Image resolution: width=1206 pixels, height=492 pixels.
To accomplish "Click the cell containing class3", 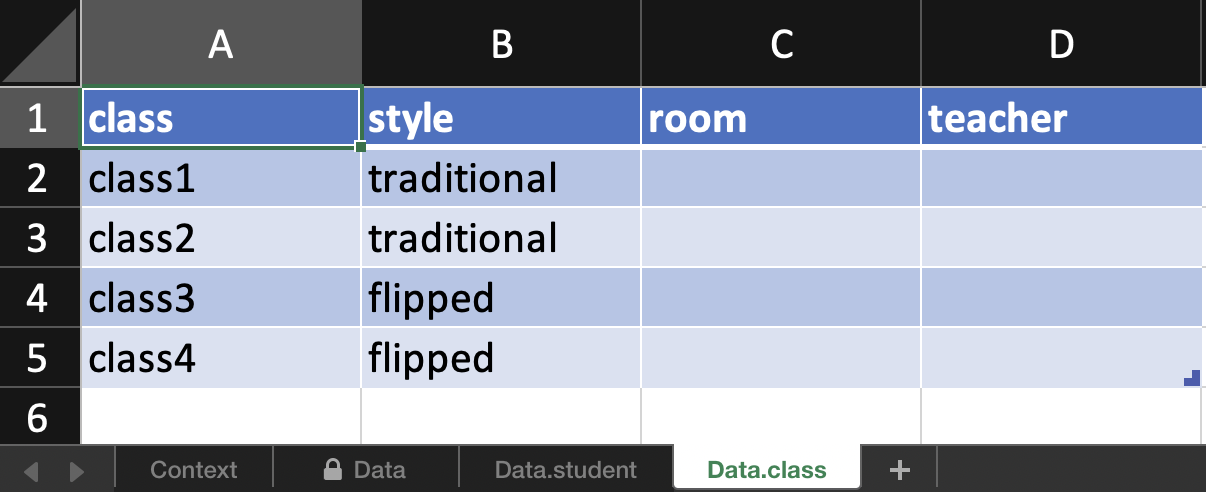I will pos(220,297).
